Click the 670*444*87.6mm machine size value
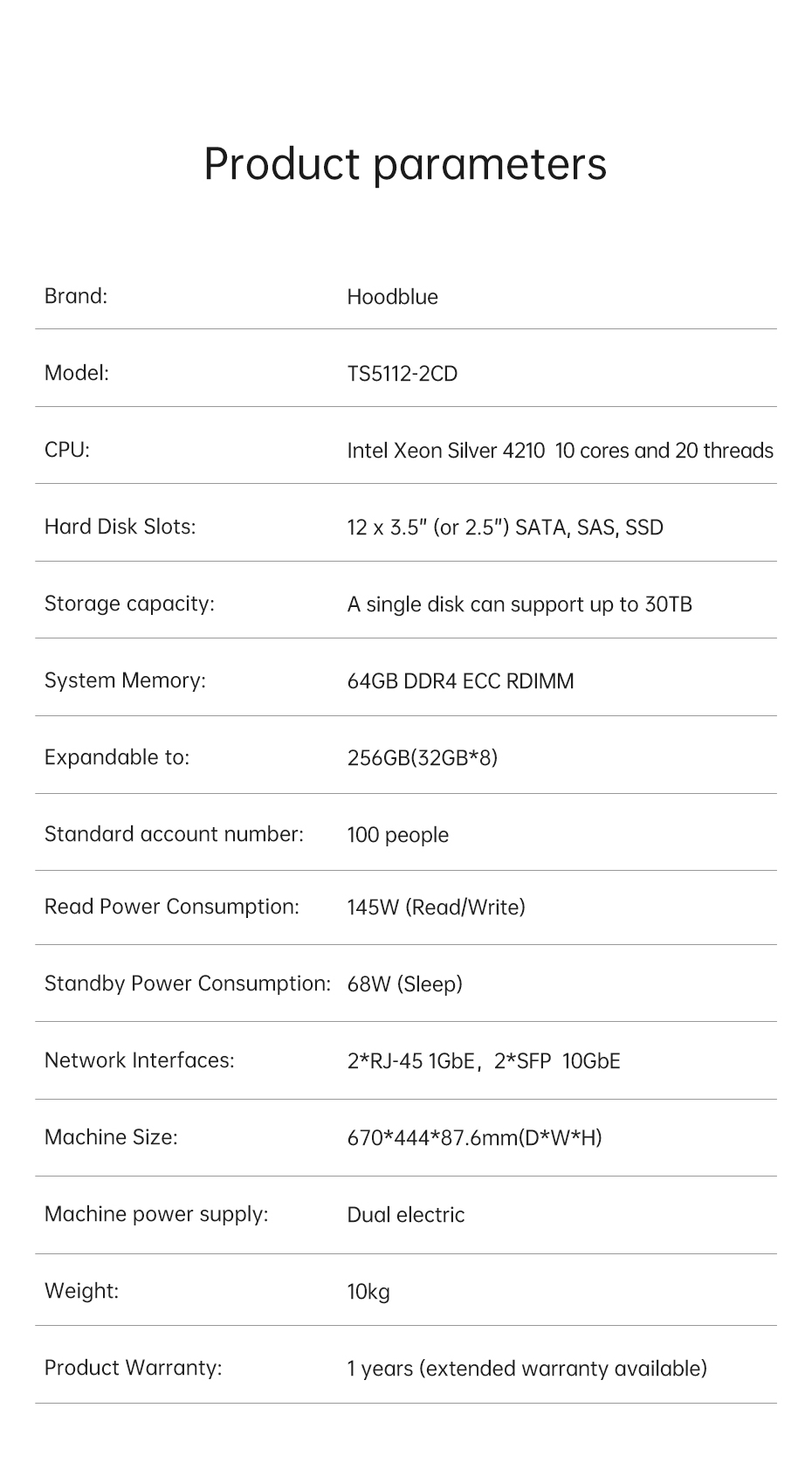Screen dimensions: 812x1463 point(474,1137)
